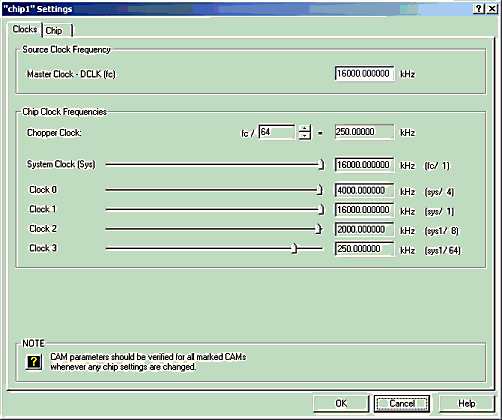The image size is (502, 420).
Task: Select the System Clock frequency field
Action: point(364,165)
